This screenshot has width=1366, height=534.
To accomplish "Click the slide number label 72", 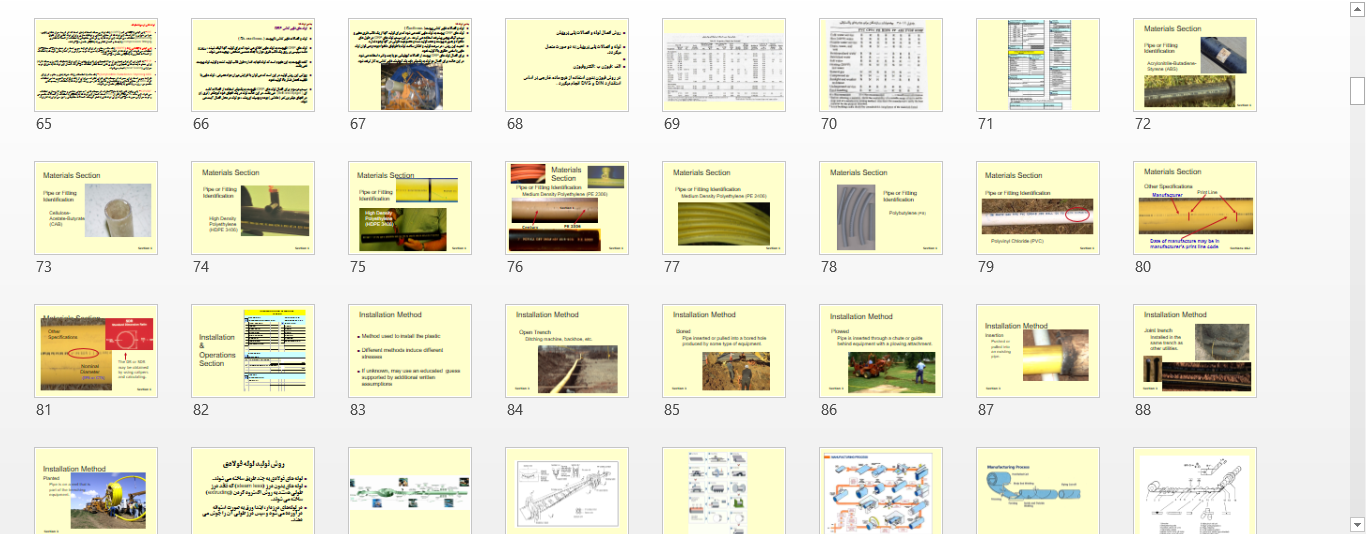I will pos(1142,124).
